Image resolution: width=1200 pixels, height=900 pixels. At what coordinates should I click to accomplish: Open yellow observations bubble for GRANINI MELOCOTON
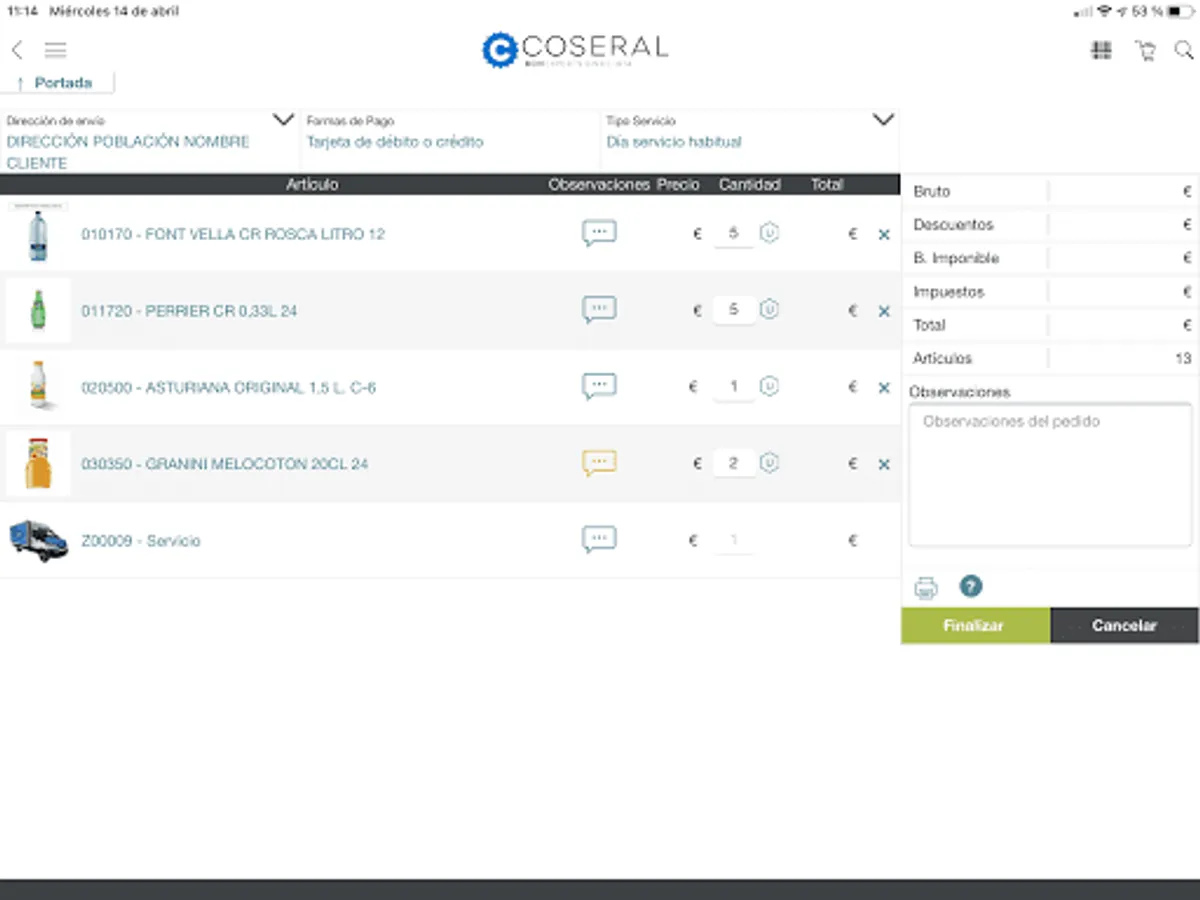tap(599, 463)
